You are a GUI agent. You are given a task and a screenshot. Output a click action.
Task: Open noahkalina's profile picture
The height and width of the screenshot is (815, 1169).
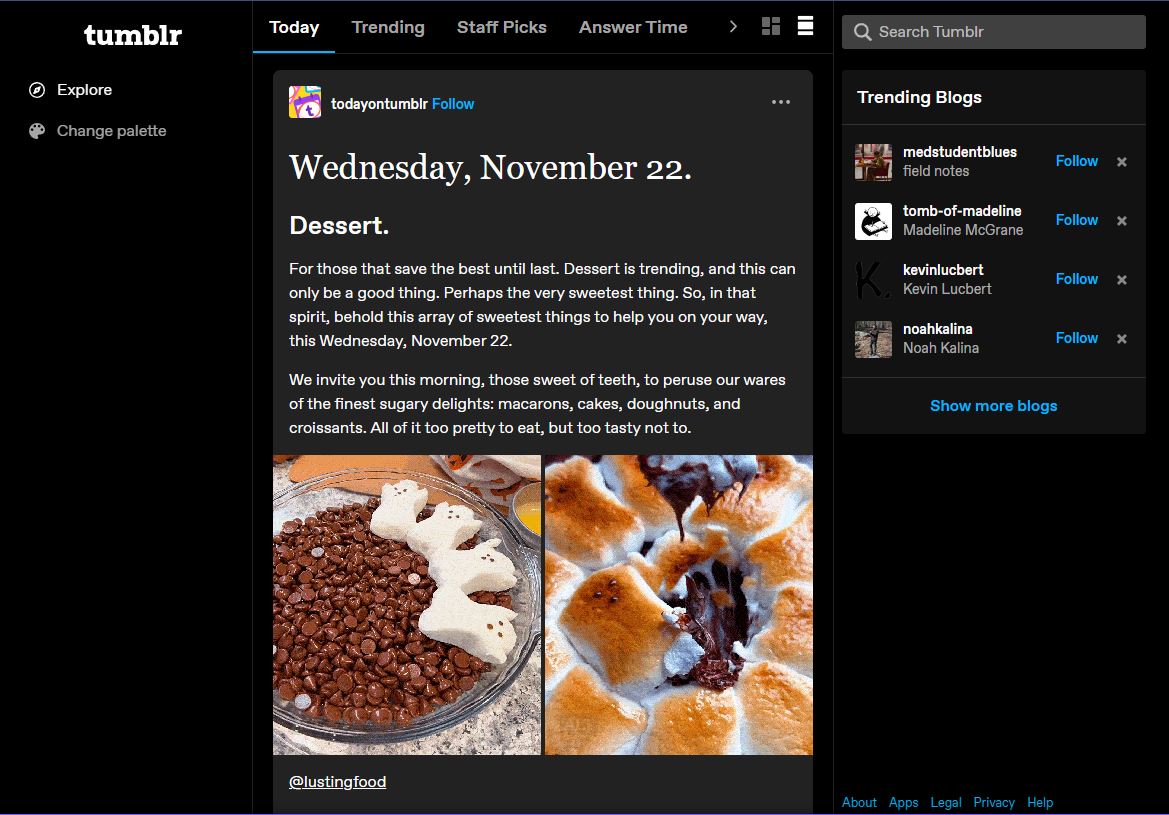pos(872,339)
